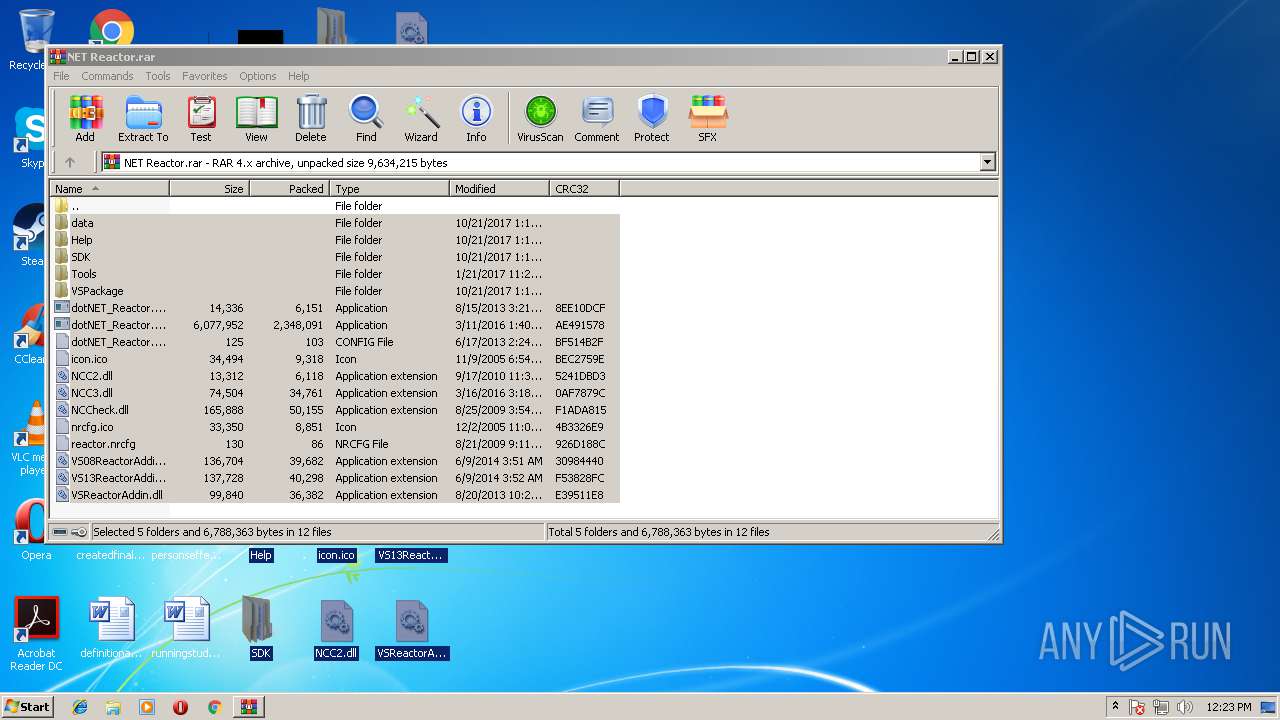Select NCC2.dll in archive list

click(335, 376)
